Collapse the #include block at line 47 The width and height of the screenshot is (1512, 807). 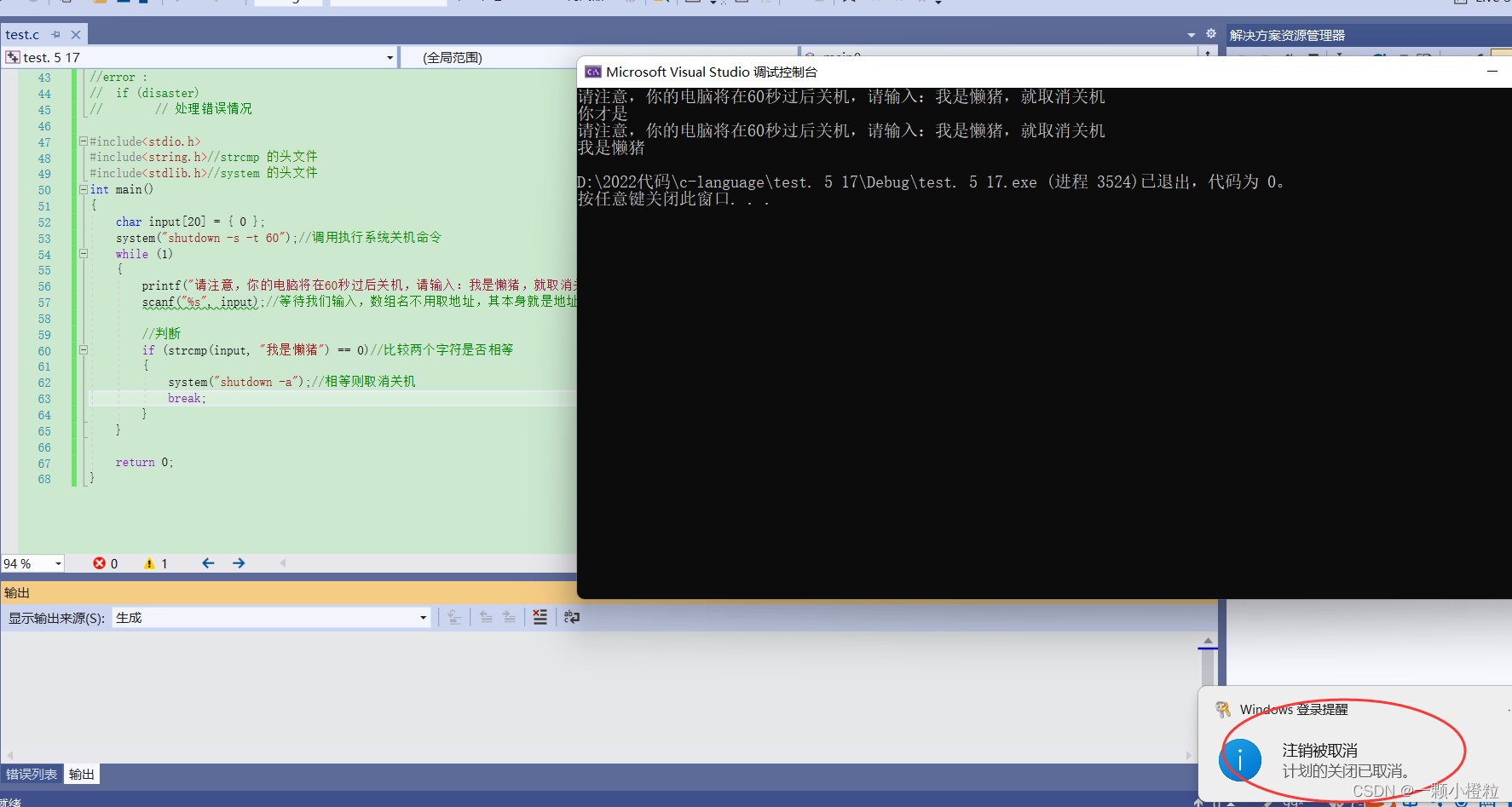[84, 141]
